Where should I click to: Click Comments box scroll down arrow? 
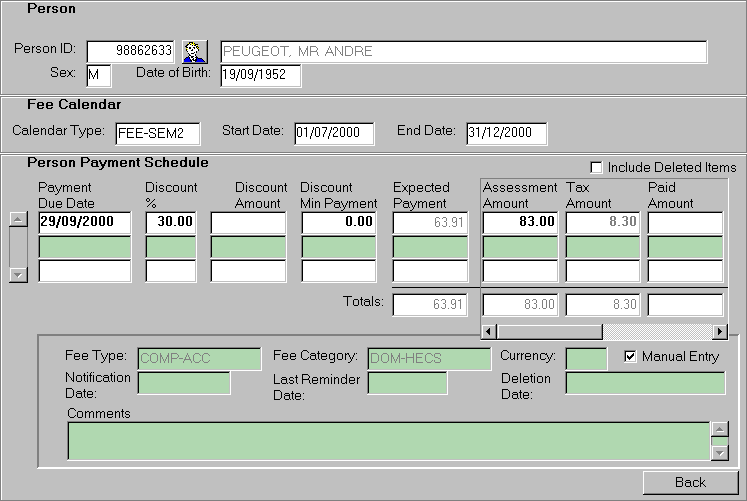click(x=718, y=453)
